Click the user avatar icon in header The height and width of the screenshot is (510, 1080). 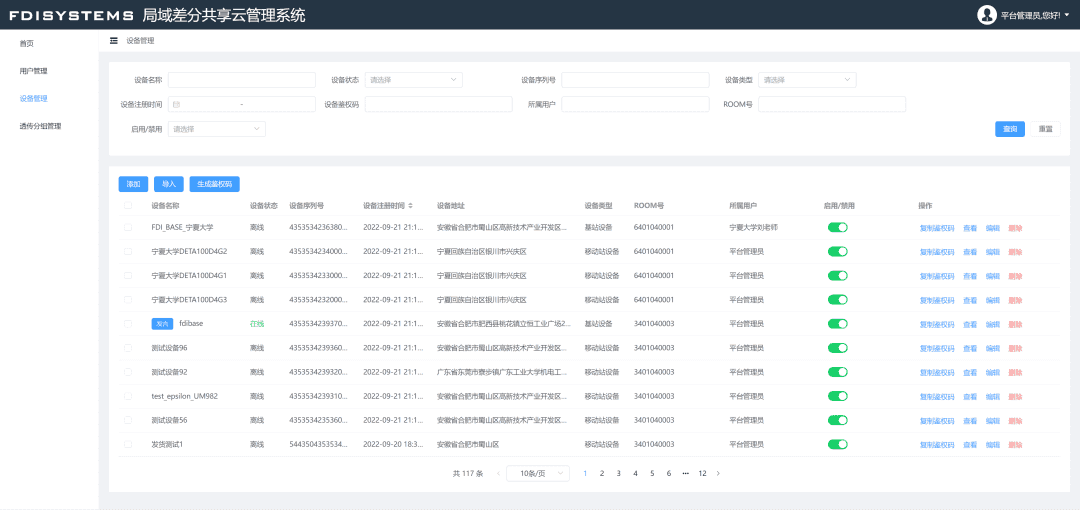987,15
